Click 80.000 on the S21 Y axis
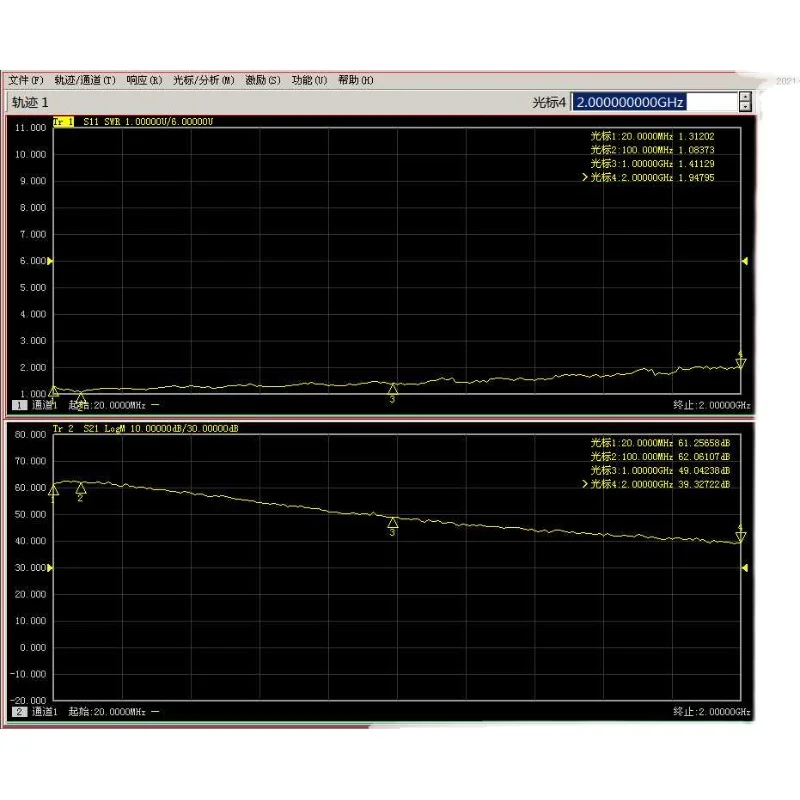This screenshot has width=800, height=800. click(31, 435)
